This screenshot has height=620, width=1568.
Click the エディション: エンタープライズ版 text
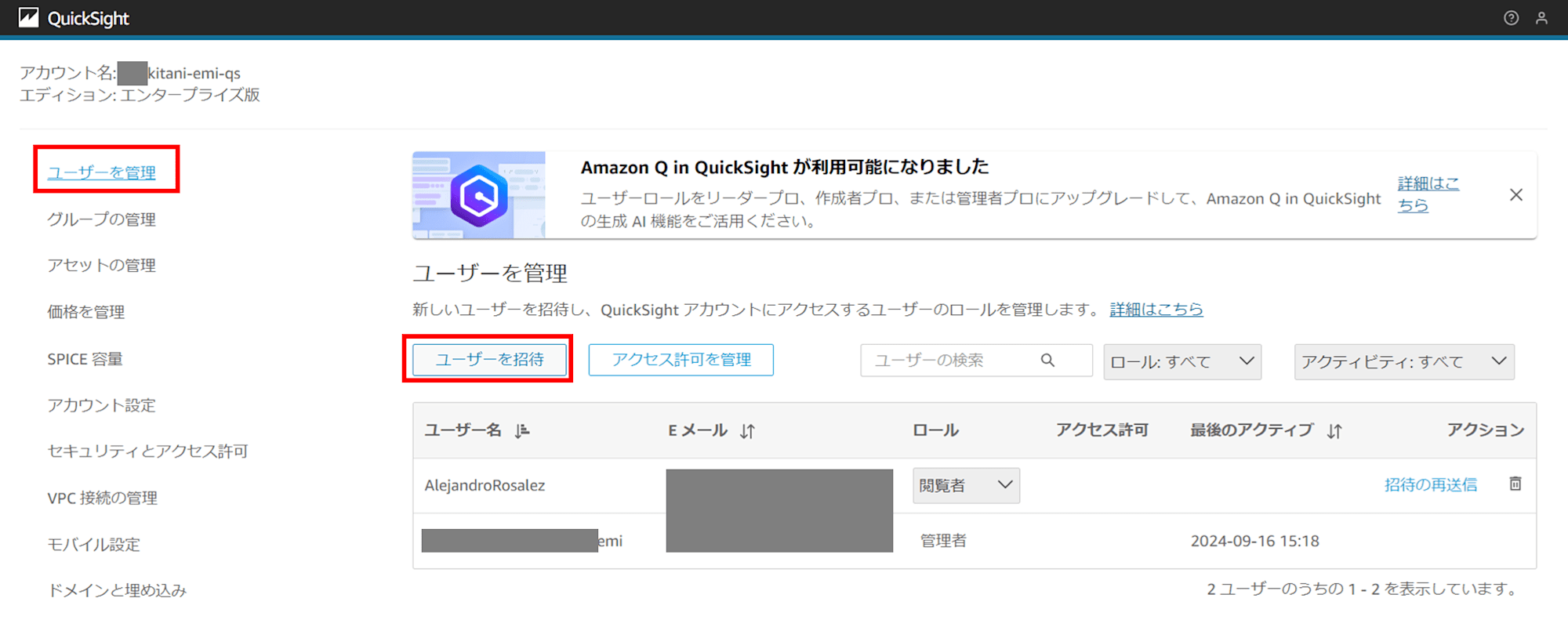pos(140,95)
